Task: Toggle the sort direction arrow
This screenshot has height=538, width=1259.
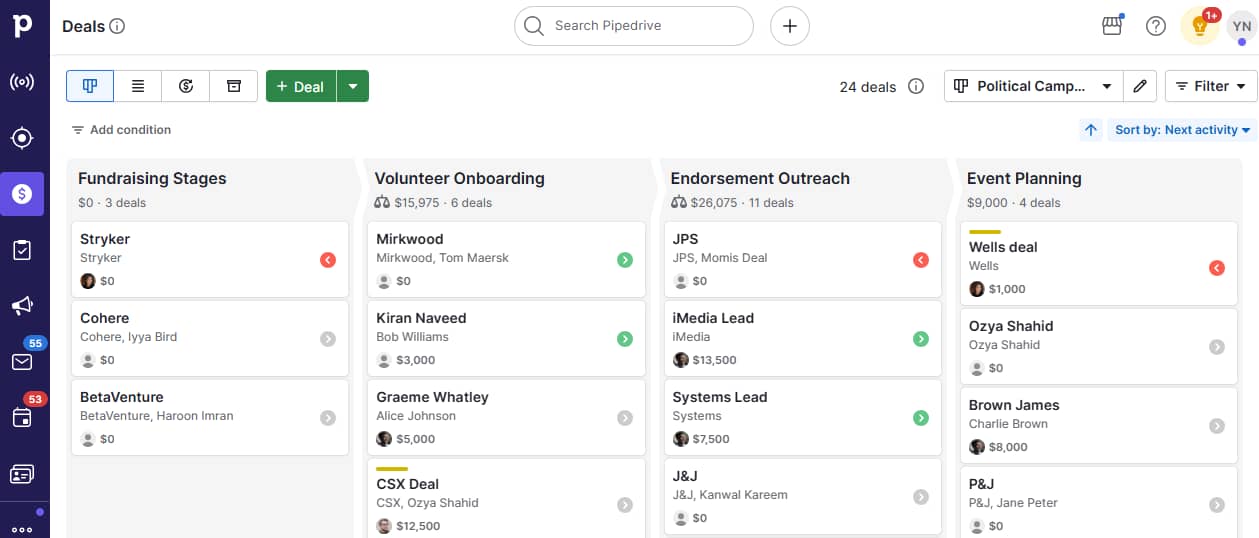Action: 1091,130
